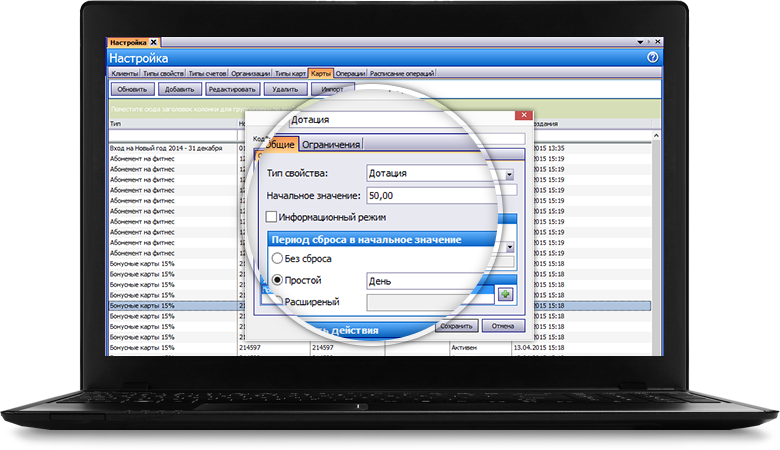This screenshot has width=780, height=450.
Task: Open the Расписание операций tab
Action: [x=402, y=73]
